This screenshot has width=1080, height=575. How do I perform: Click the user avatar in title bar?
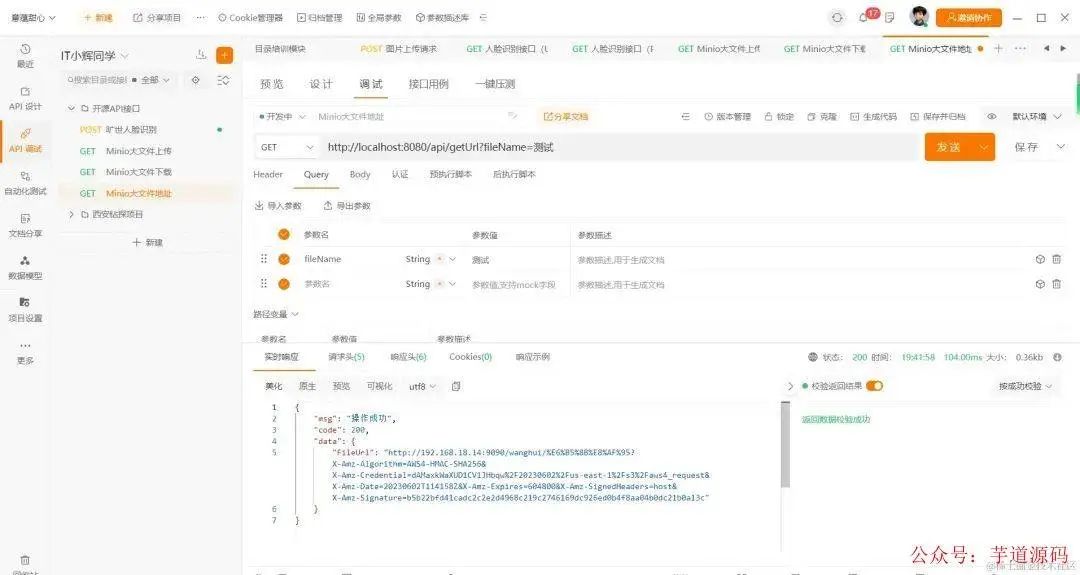pyautogui.click(x=919, y=17)
